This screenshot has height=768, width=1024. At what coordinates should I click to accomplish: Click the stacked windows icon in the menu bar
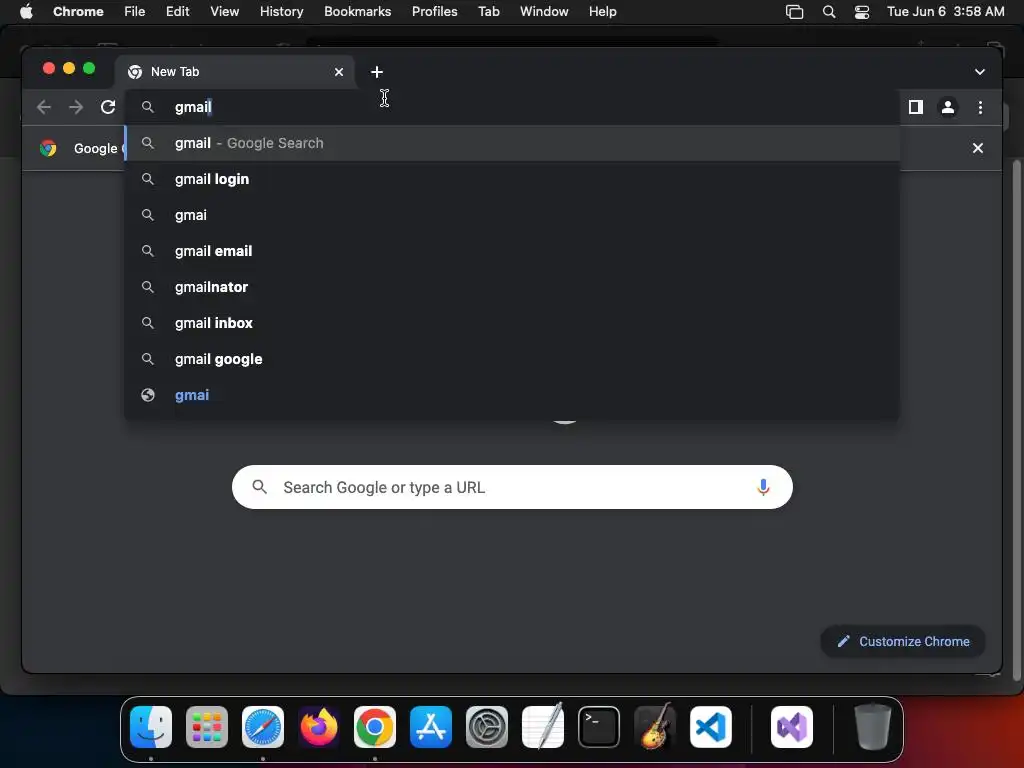pyautogui.click(x=794, y=11)
